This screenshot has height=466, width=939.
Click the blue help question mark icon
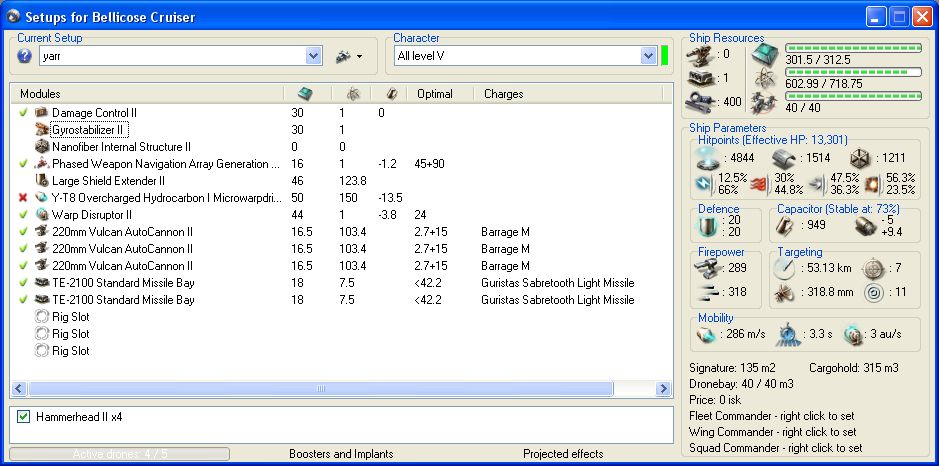[x=24, y=56]
